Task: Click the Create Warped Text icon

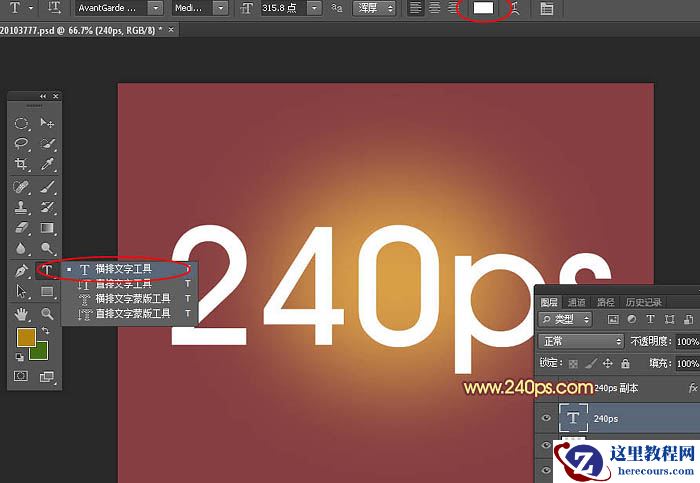Action: point(516,8)
